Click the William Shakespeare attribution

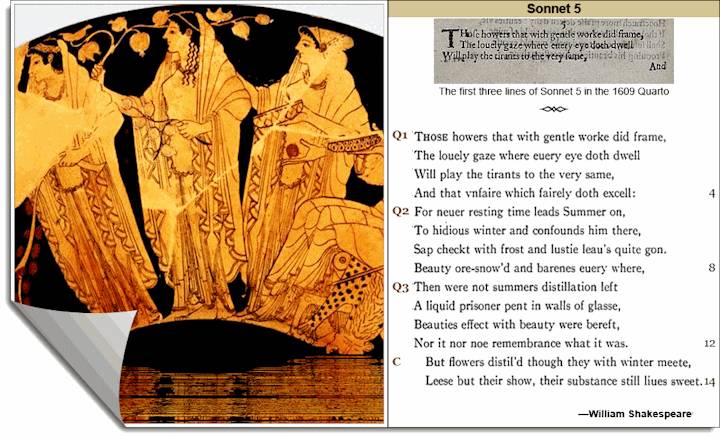[635, 414]
